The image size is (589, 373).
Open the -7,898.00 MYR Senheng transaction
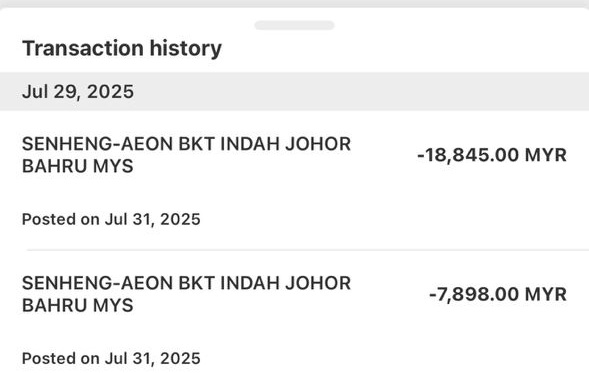294,312
